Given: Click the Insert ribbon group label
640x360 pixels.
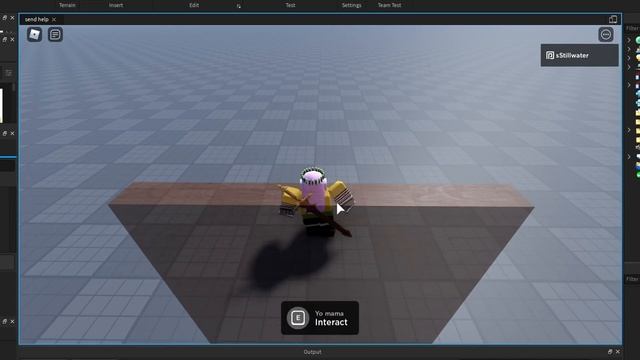Looking at the screenshot, I should click(116, 5).
